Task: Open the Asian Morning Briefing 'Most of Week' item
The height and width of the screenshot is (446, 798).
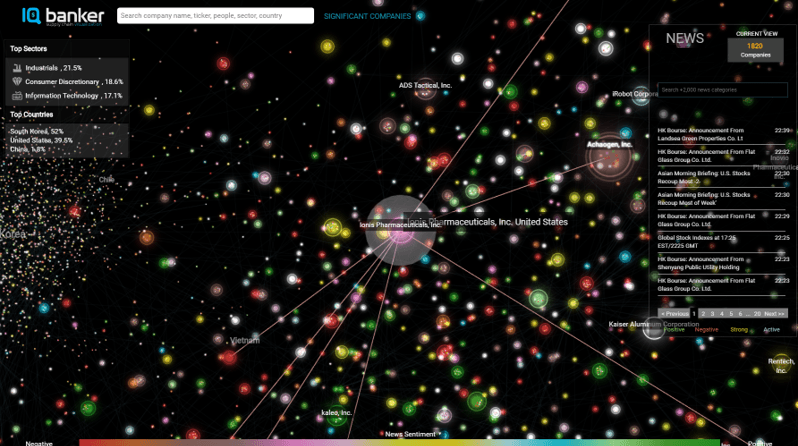Action: point(722,199)
